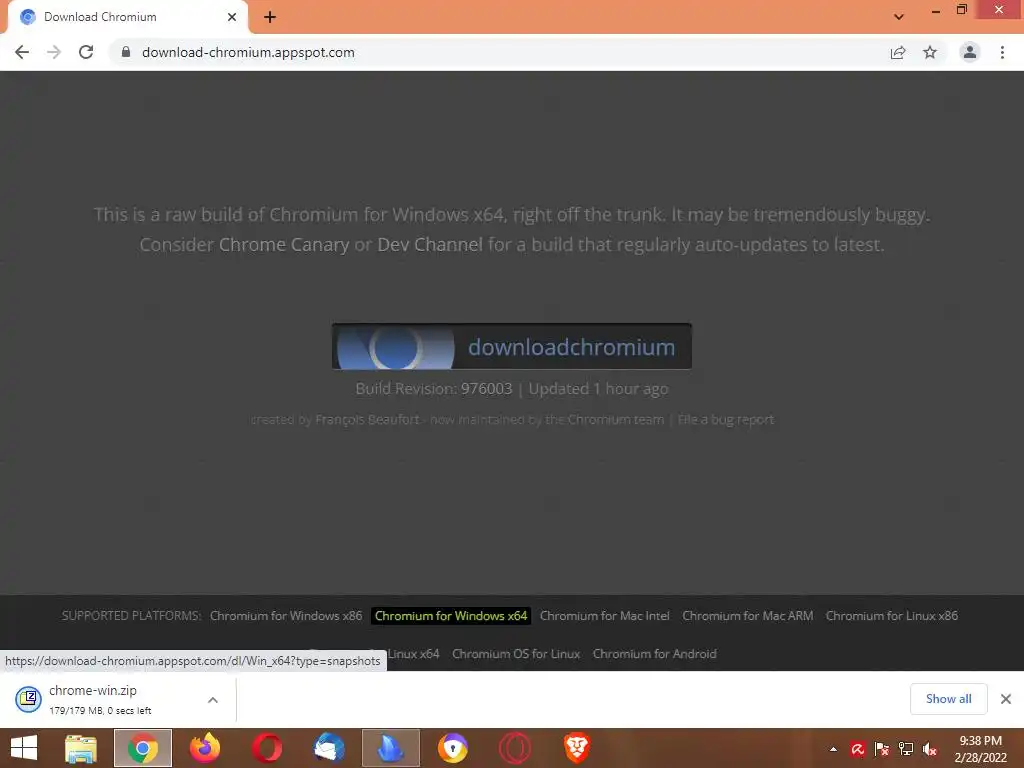
Task: Launch Opera from the taskbar
Action: (267, 748)
